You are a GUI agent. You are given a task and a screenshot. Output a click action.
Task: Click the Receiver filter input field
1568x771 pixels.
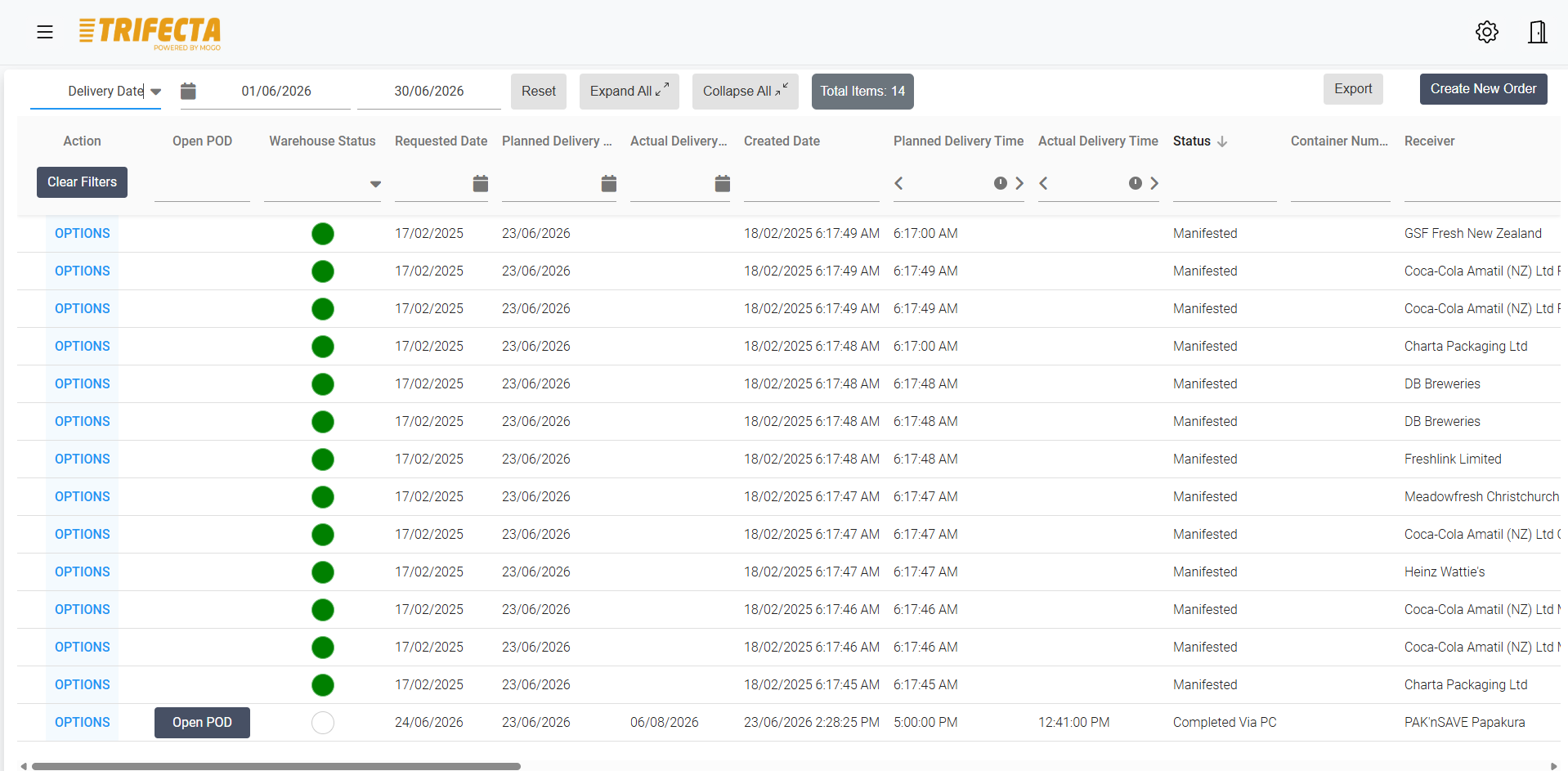pyautogui.click(x=1482, y=184)
